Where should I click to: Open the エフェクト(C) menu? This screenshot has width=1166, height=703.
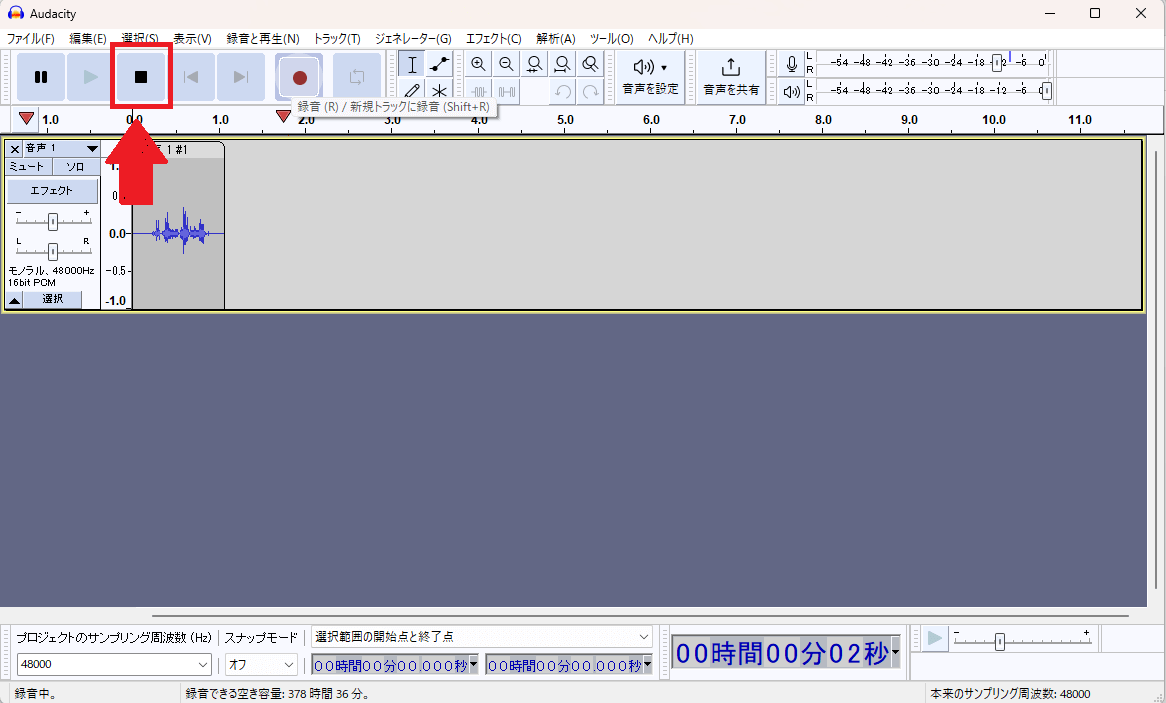coord(493,39)
